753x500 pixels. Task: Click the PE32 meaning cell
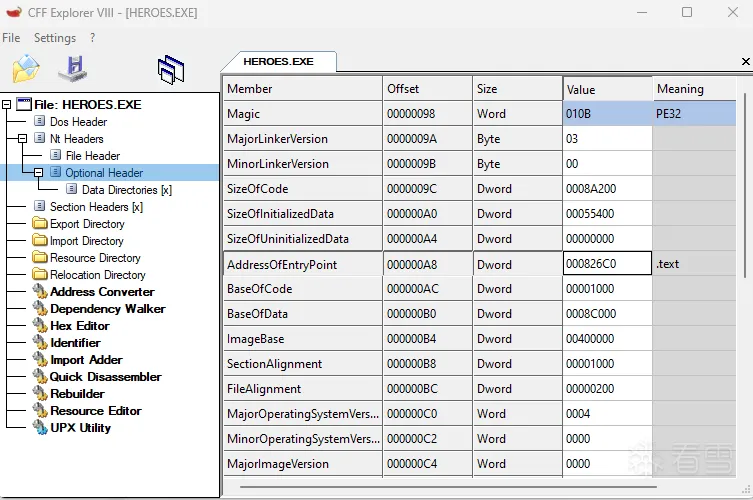click(x=694, y=113)
